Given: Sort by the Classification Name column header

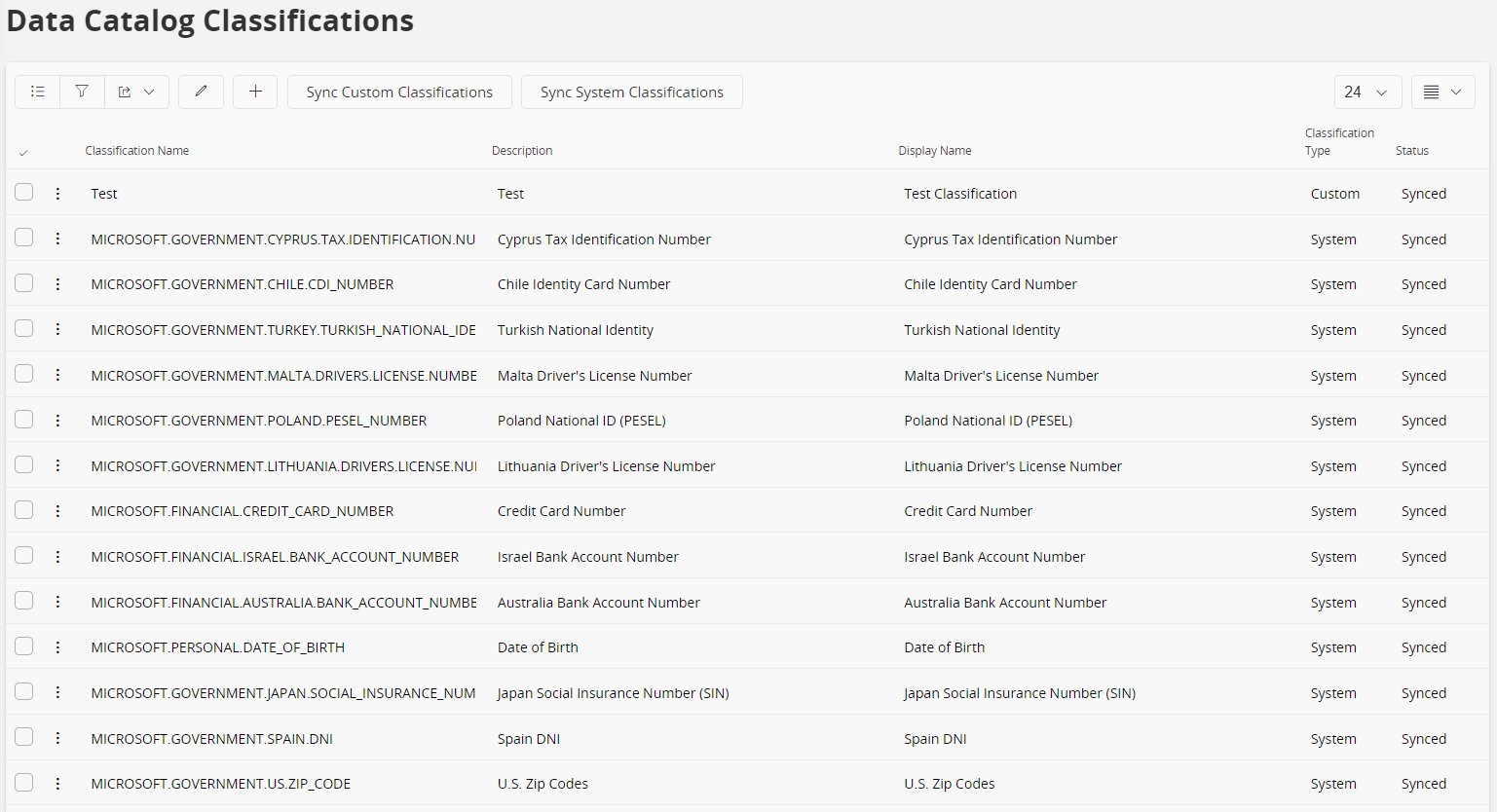Looking at the screenshot, I should [137, 150].
